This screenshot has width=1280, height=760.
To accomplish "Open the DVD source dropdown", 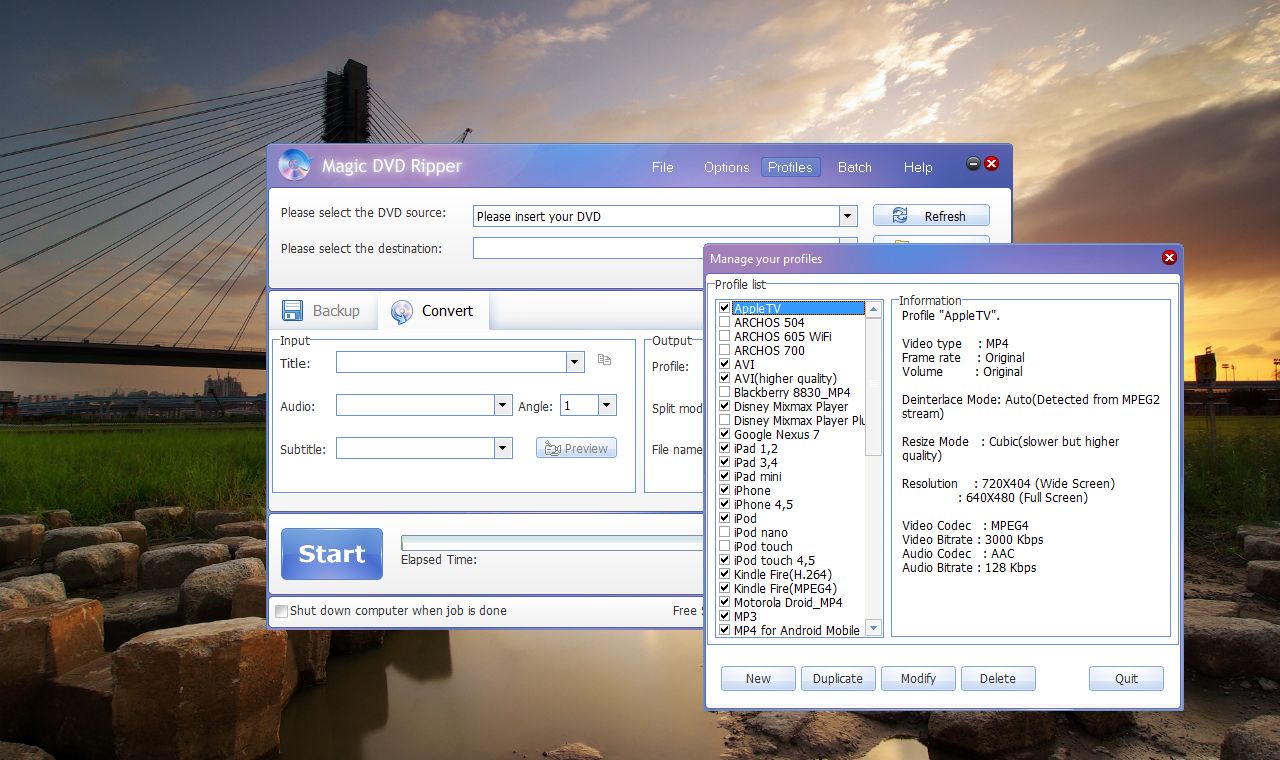I will pos(848,216).
